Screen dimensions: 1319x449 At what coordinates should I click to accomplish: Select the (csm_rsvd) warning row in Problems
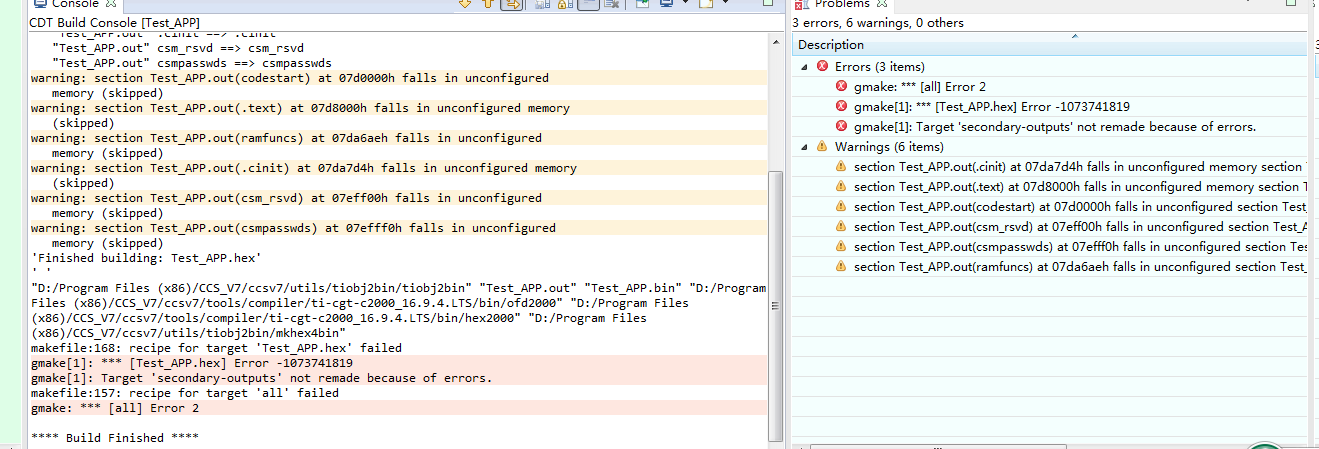click(x=1050, y=227)
